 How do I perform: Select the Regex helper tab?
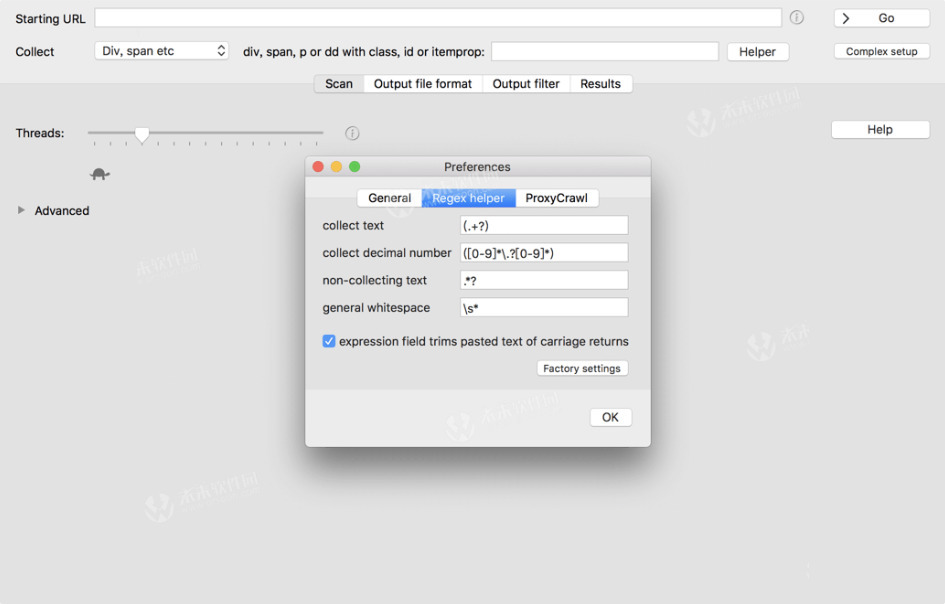click(x=468, y=198)
